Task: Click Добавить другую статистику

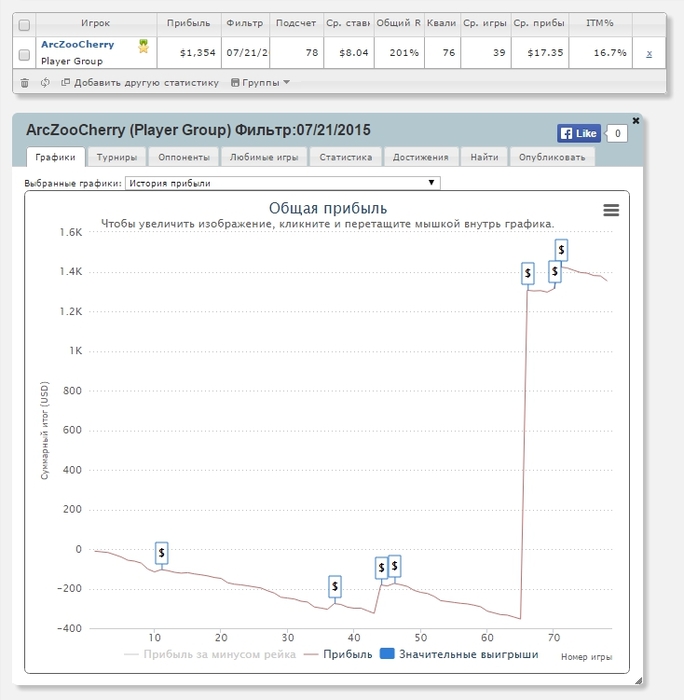Action: [x=140, y=83]
